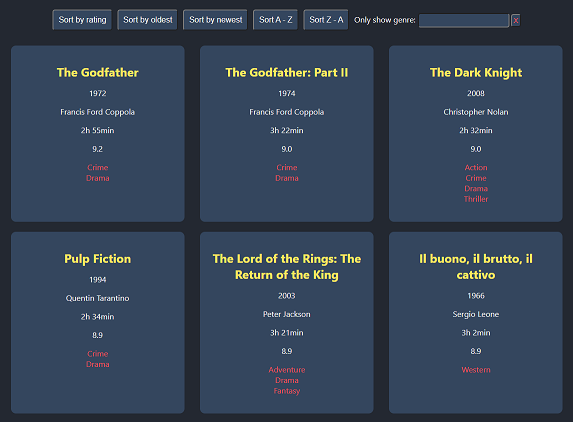
Task: Click Francis Ford Coppola on The Godfather card
Action: [x=98, y=112]
